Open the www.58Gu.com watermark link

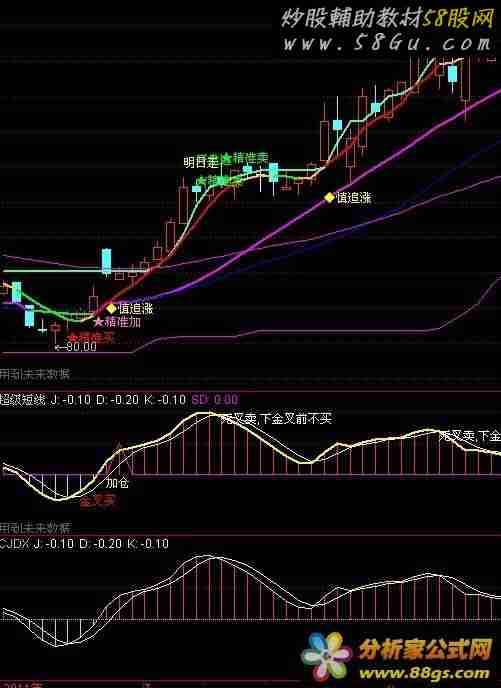(x=387, y=43)
